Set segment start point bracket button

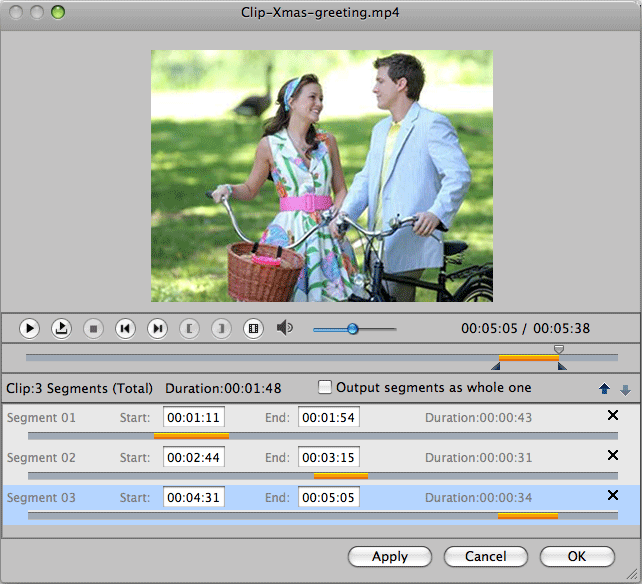click(x=189, y=328)
